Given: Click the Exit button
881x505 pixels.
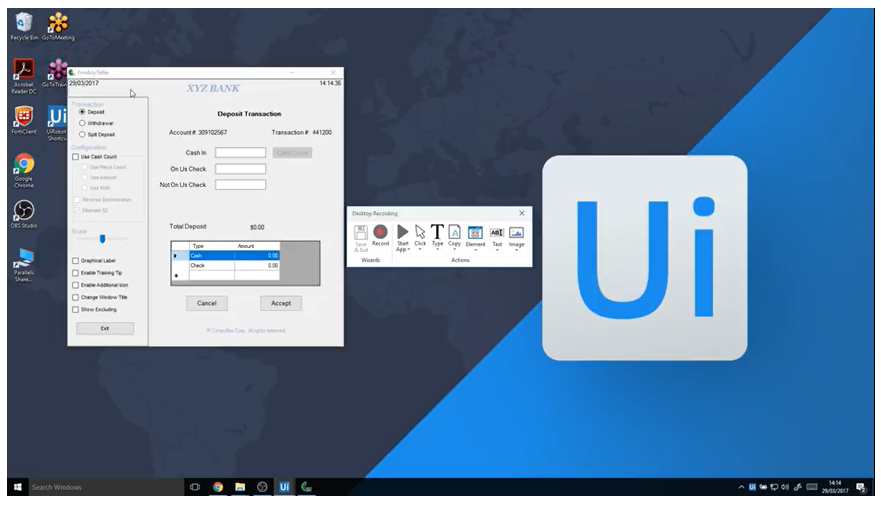Looking at the screenshot, I should [x=105, y=329].
